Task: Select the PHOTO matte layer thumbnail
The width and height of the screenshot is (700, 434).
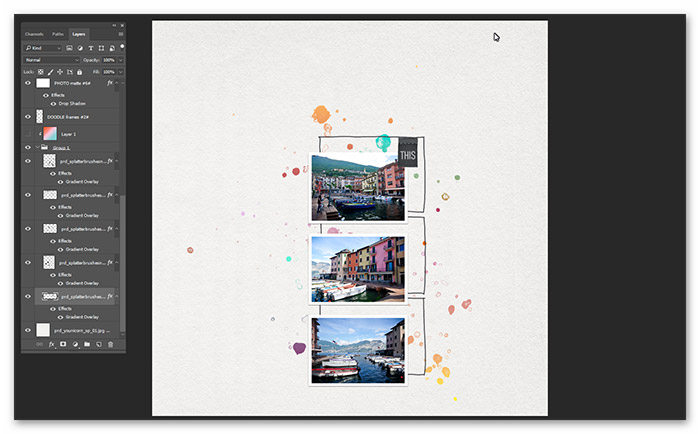Action: point(43,83)
